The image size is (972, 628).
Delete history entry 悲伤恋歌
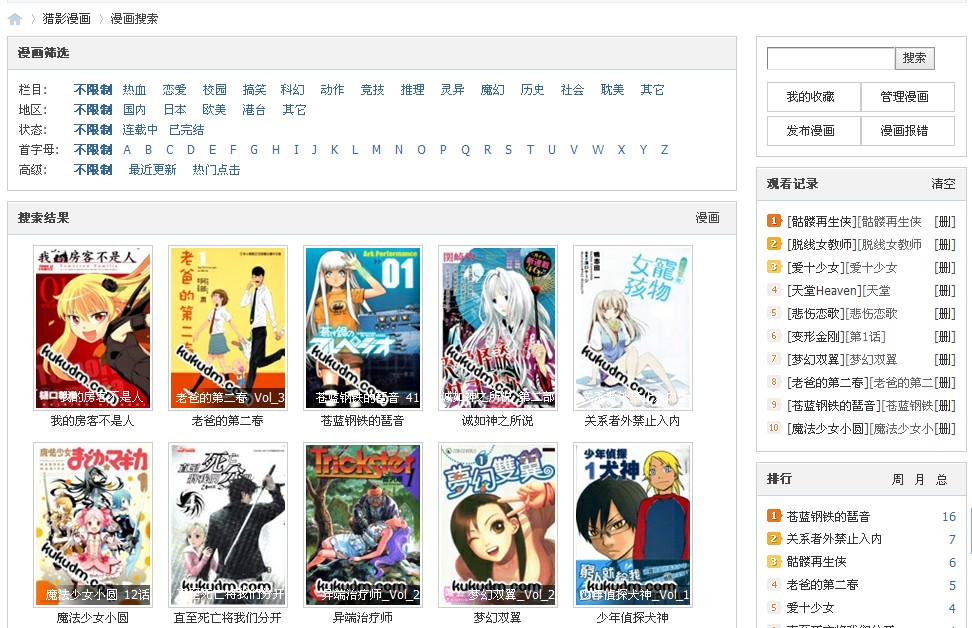tap(945, 313)
